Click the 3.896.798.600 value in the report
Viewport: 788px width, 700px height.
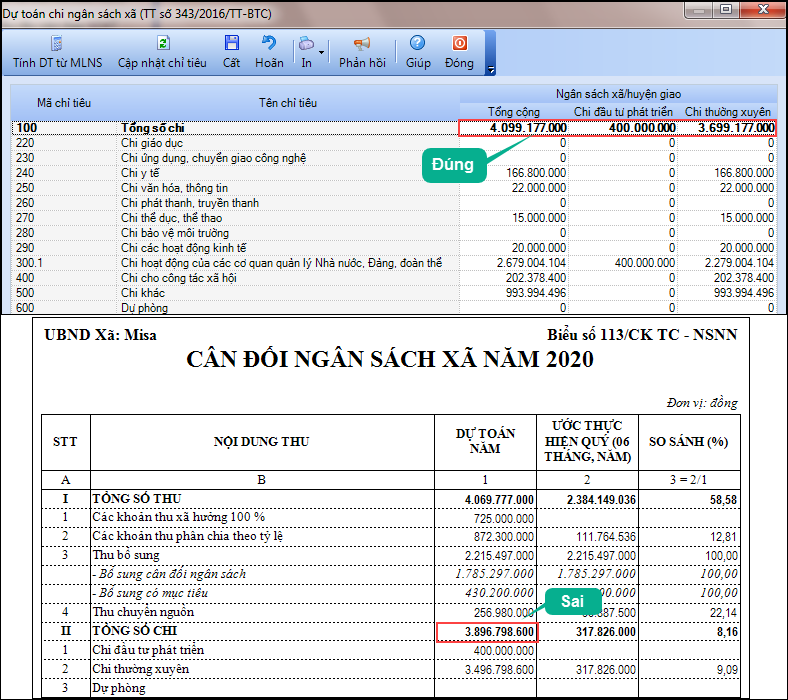pyautogui.click(x=499, y=632)
